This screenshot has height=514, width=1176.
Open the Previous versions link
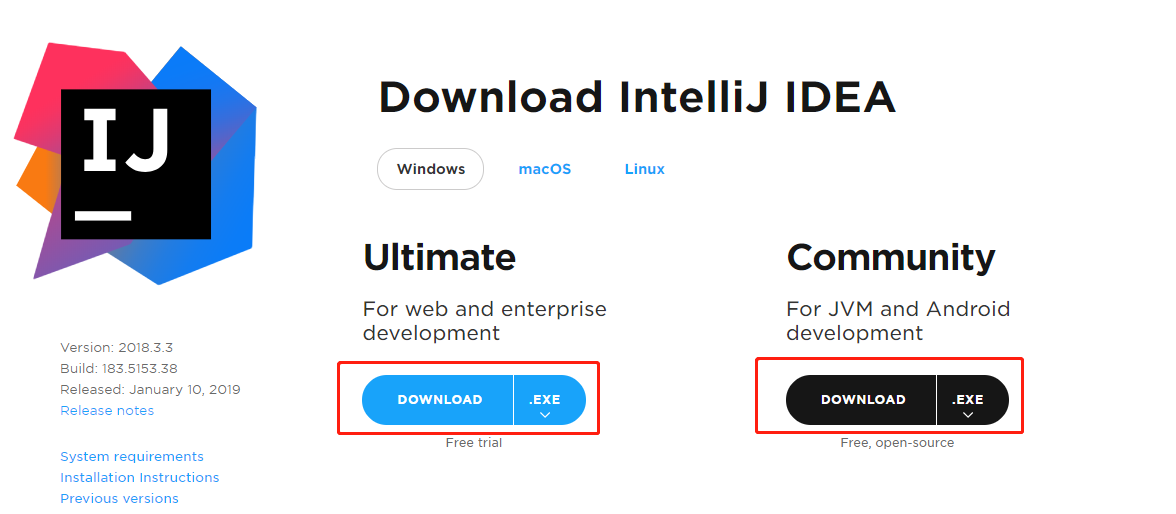click(119, 498)
